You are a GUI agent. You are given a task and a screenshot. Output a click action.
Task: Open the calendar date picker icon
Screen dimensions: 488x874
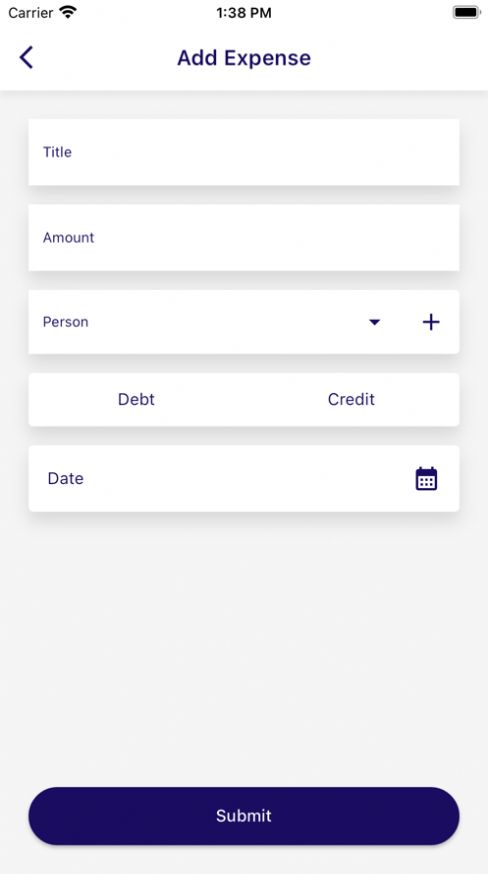pos(426,479)
